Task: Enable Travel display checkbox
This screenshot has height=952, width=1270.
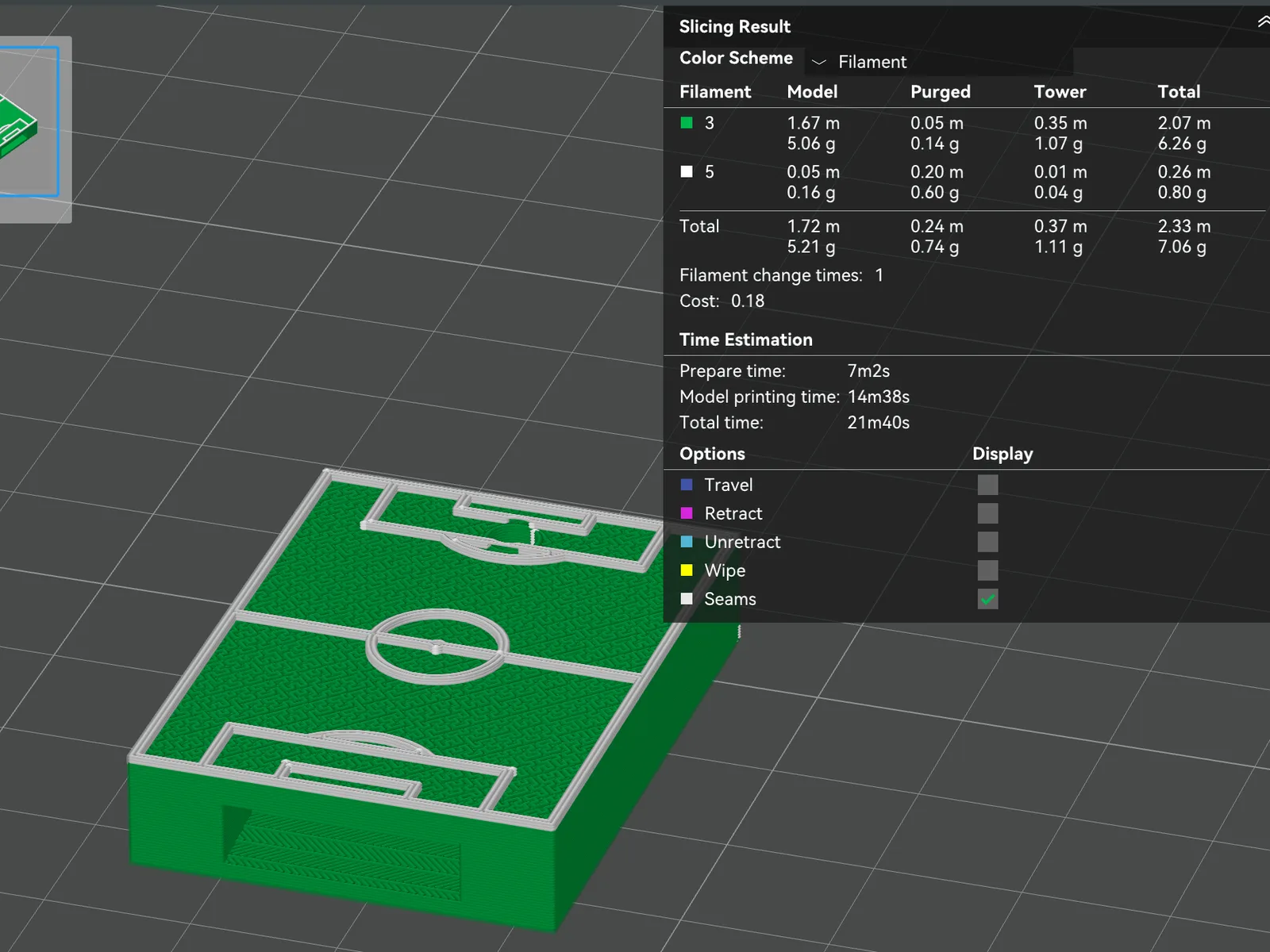Action: pos(987,485)
